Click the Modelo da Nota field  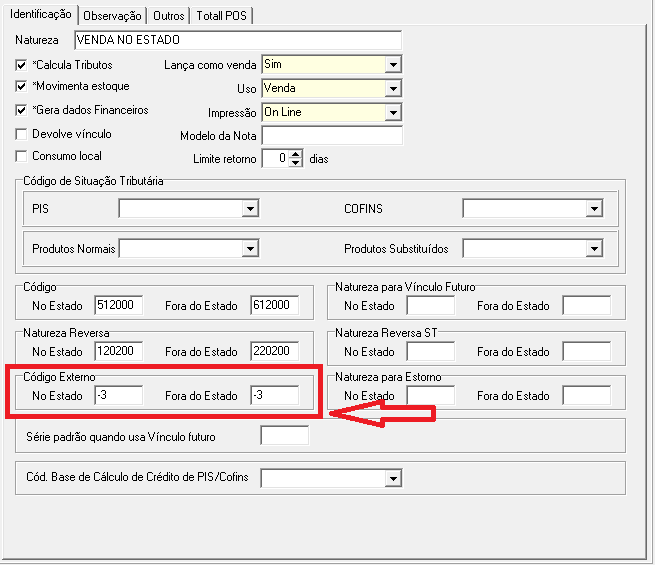pyautogui.click(x=332, y=136)
